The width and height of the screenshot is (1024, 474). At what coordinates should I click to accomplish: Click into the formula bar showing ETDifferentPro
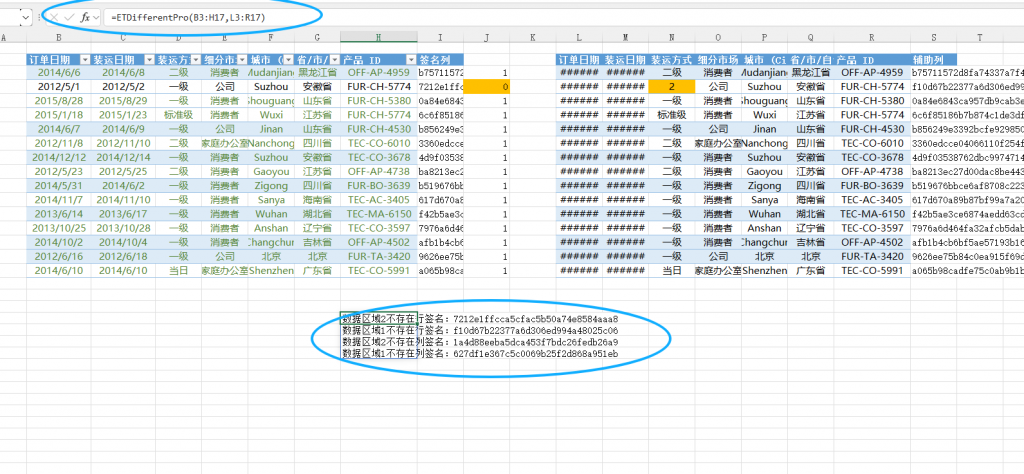tap(562, 18)
